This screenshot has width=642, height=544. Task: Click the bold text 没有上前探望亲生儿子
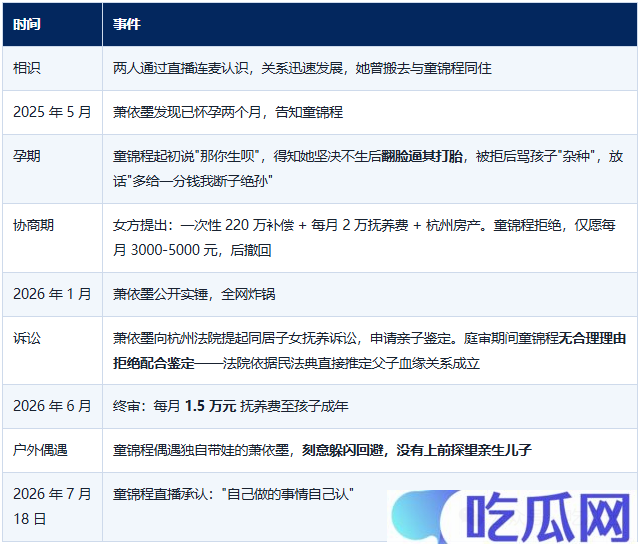click(464, 450)
